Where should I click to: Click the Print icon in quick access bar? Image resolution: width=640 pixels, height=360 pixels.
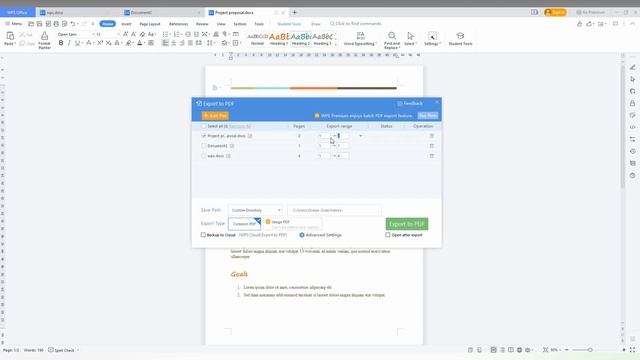(56, 24)
